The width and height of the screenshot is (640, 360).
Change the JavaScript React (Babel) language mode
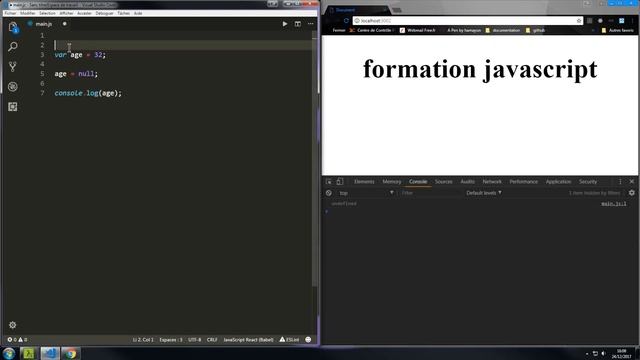click(248, 340)
